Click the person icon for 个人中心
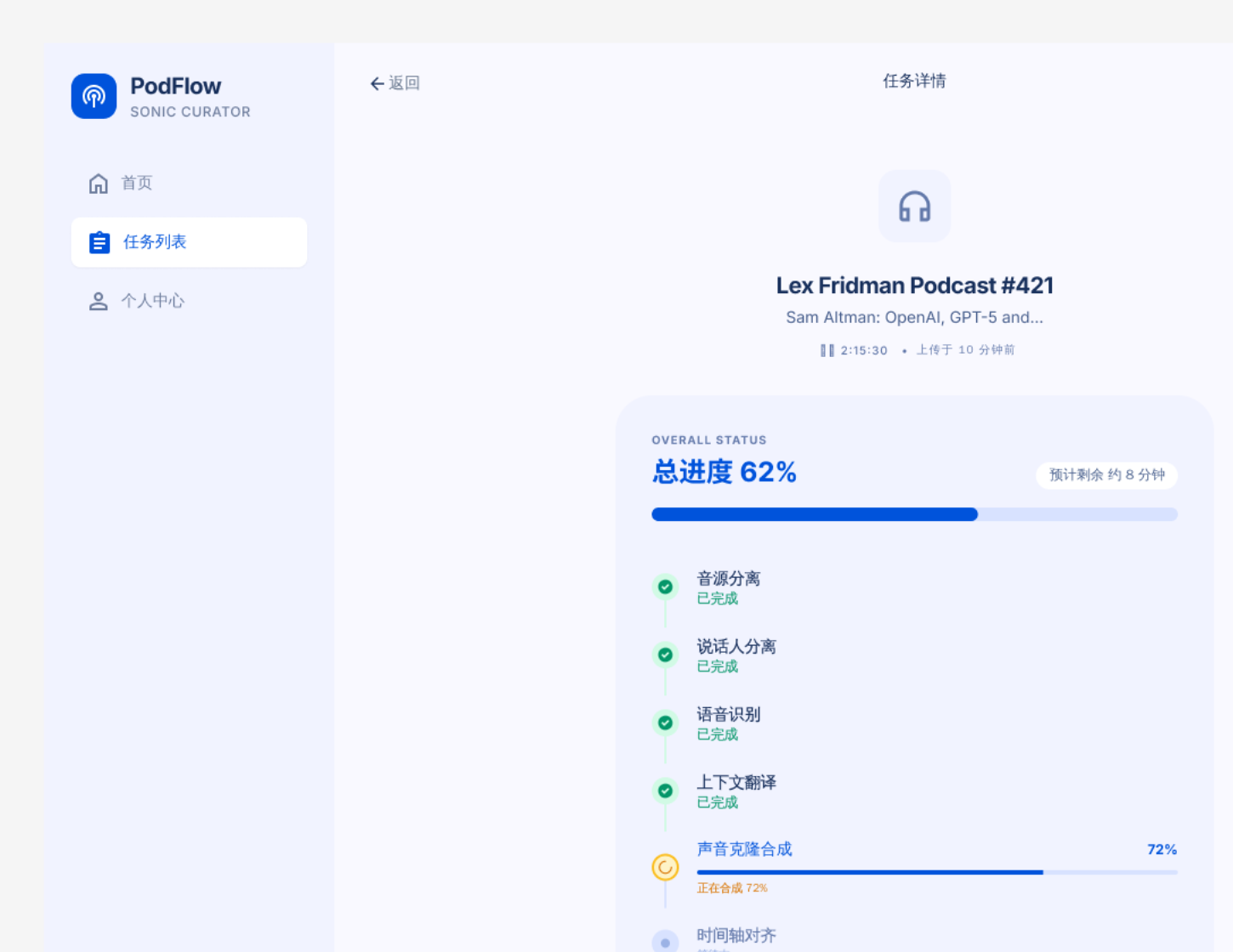The image size is (1233, 952). click(x=99, y=301)
